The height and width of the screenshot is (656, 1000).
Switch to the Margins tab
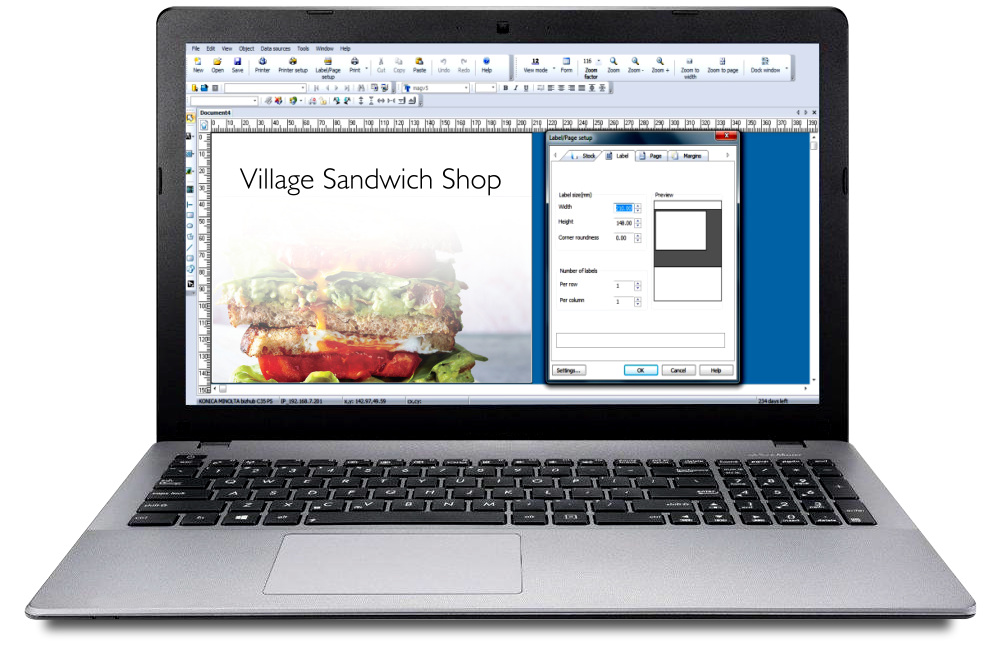coord(692,156)
